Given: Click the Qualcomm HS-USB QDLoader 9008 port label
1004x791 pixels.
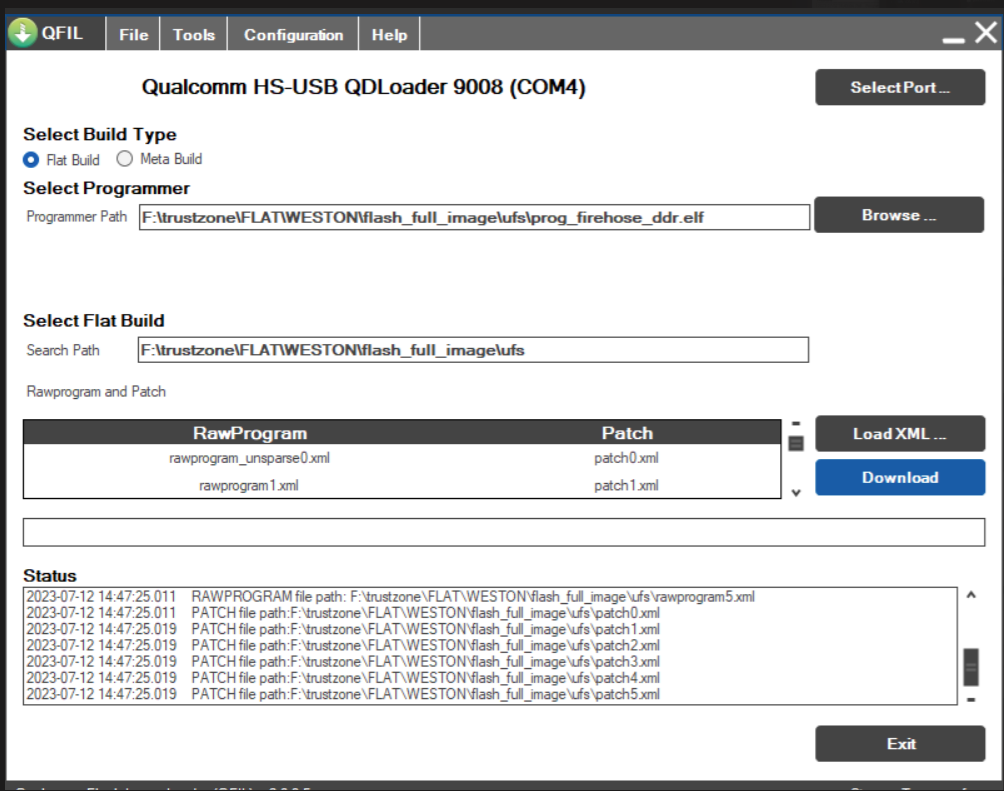Looking at the screenshot, I should click(364, 87).
